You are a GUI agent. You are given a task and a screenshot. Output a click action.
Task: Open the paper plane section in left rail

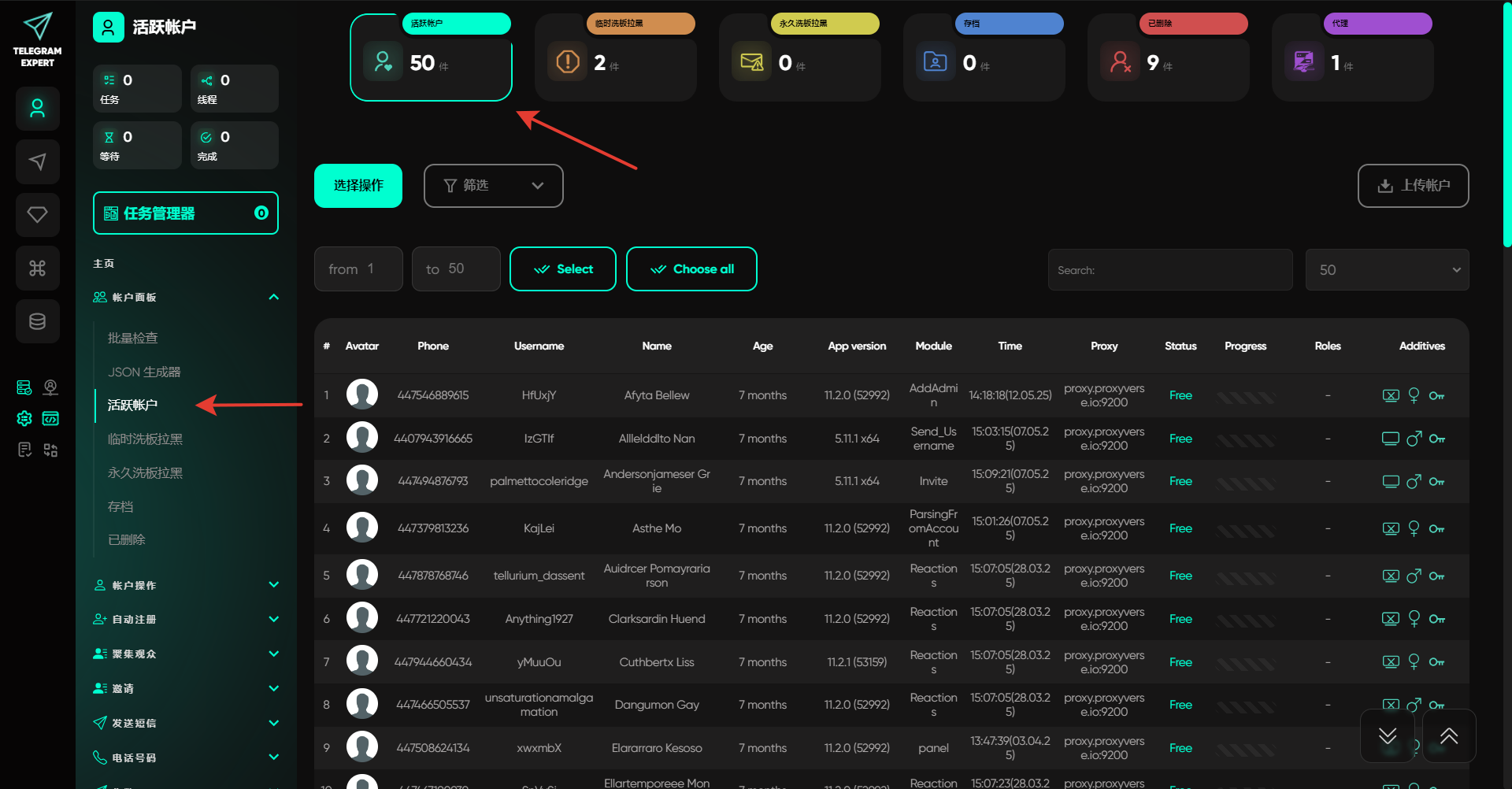click(x=37, y=162)
